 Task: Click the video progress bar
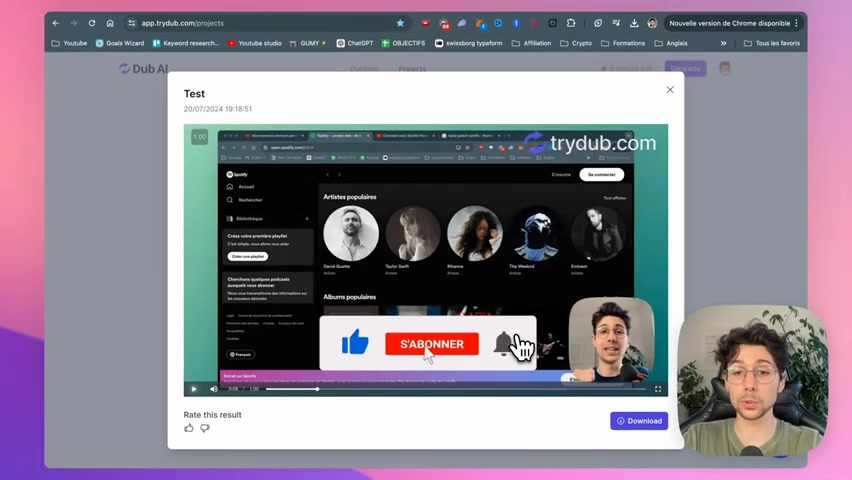coord(456,389)
